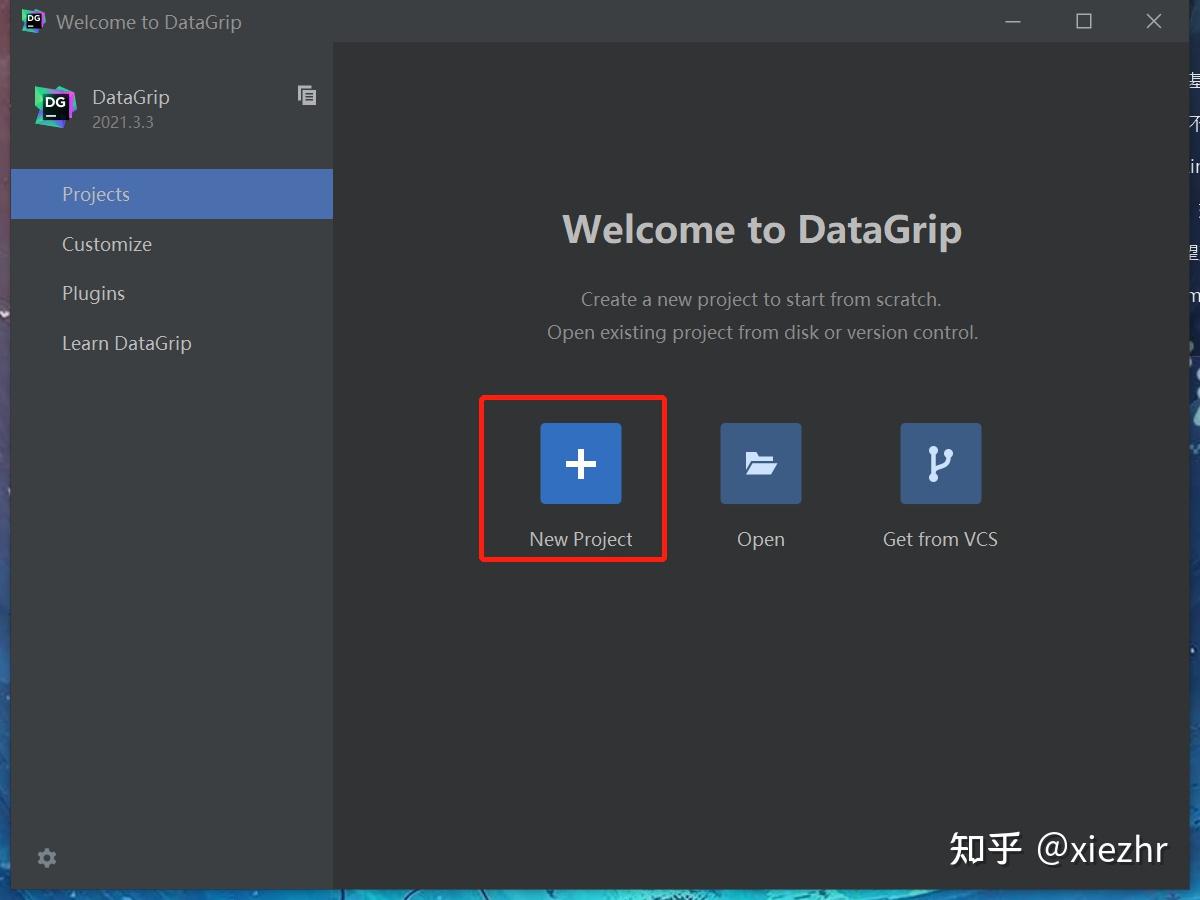This screenshot has width=1200, height=900.
Task: Close the DataGrip welcome window
Action: click(1154, 21)
